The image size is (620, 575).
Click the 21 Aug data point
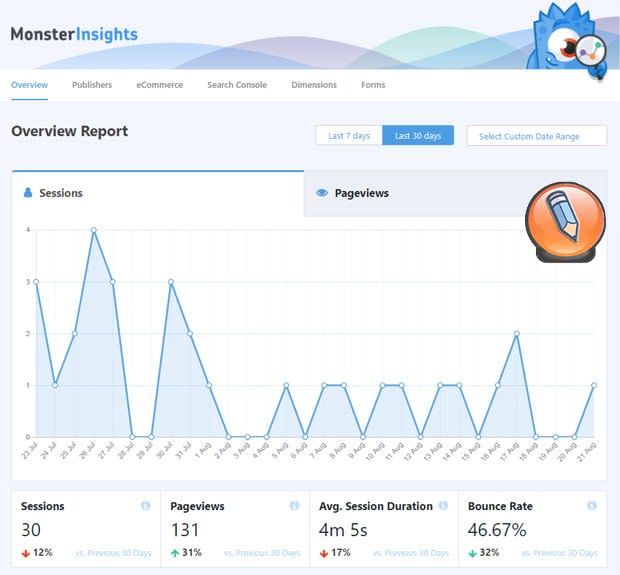[x=594, y=385]
